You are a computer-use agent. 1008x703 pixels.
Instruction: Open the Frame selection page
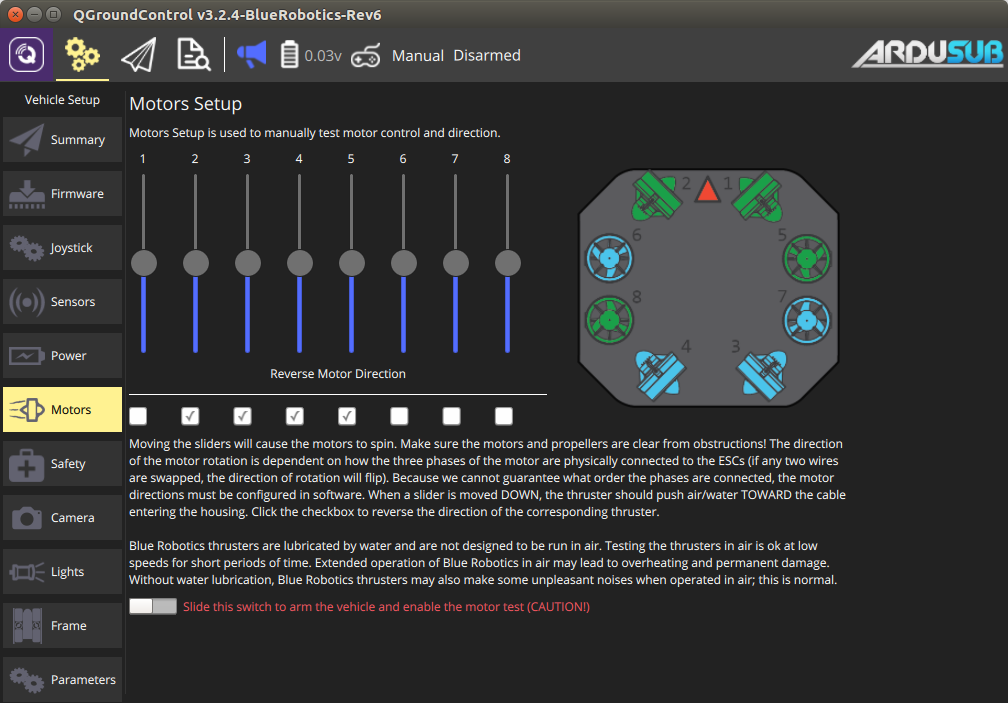point(62,626)
